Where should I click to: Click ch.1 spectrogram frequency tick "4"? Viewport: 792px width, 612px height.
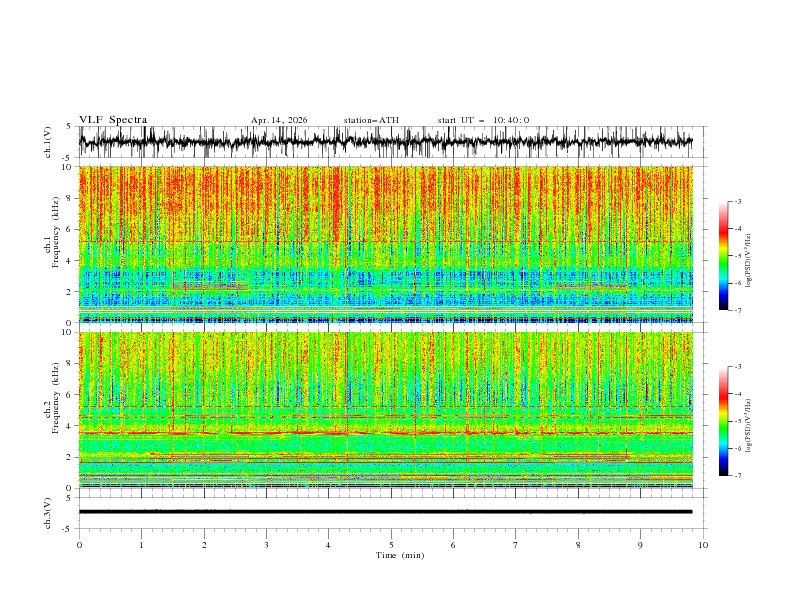pos(69,261)
